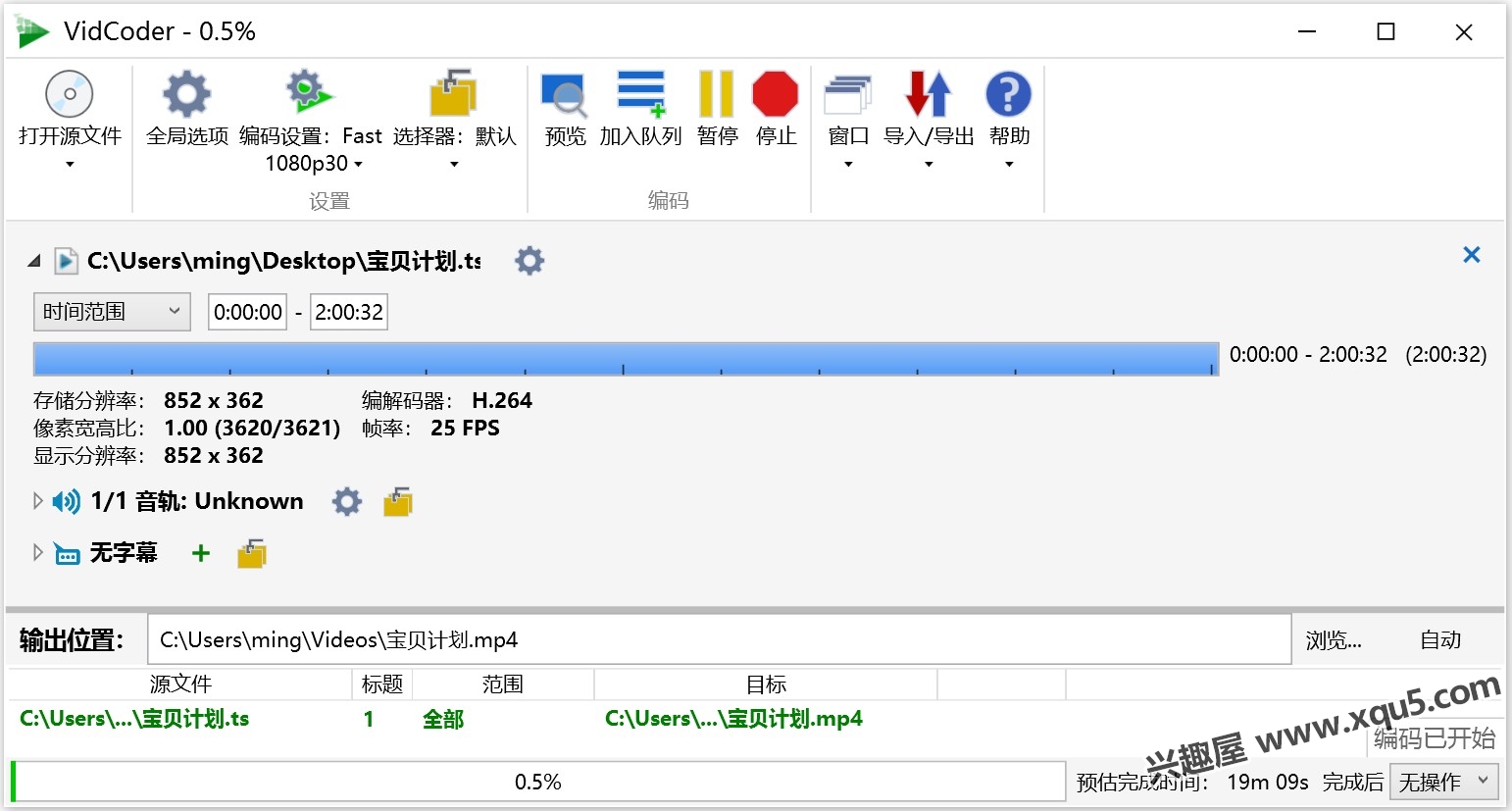This screenshot has width=1512, height=811.
Task: Click Browse button for output location
Action: 1333,640
